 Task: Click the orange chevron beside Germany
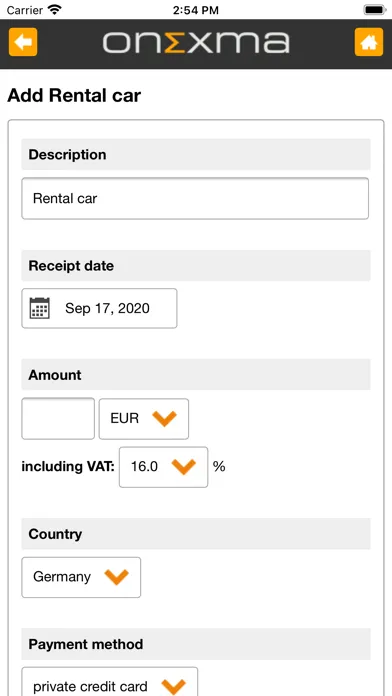pos(116,577)
